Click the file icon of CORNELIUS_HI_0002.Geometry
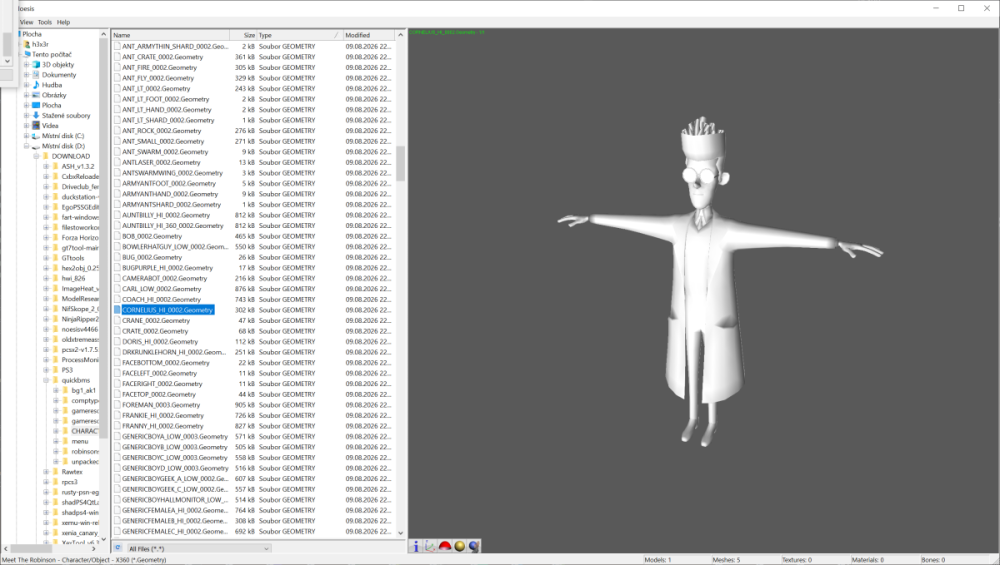This screenshot has height=565, width=1000. tap(117, 310)
